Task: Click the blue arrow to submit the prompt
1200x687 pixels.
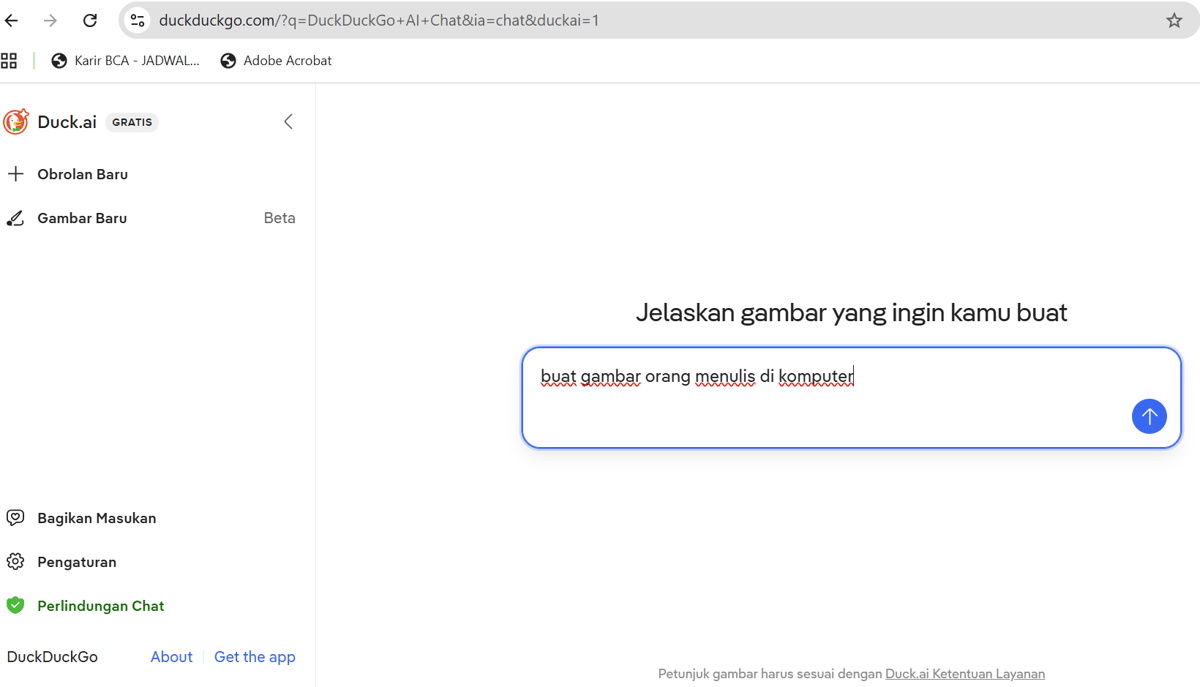Action: point(1149,416)
